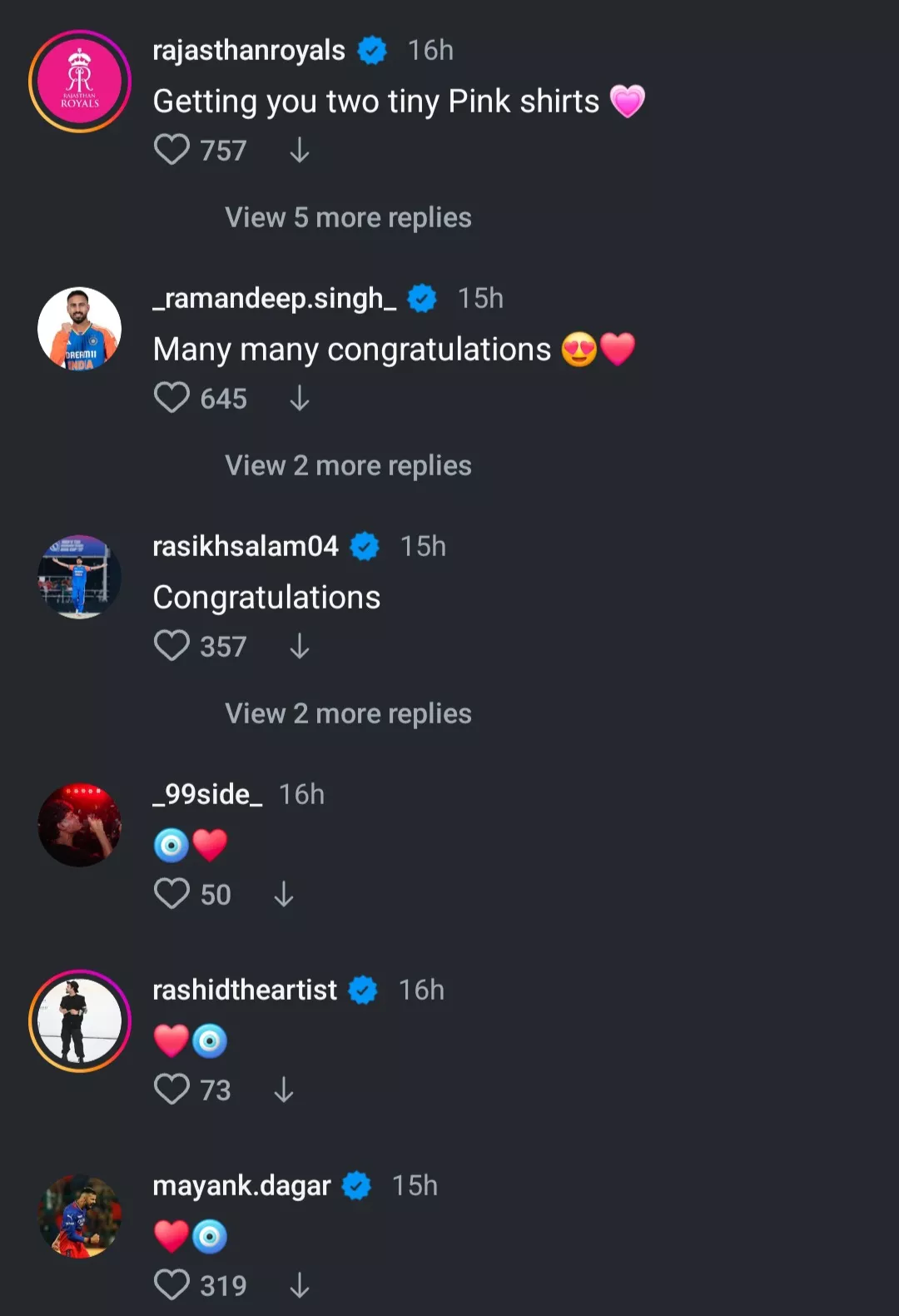Expand replies under _ramandeep.singh_ comment

click(x=348, y=466)
